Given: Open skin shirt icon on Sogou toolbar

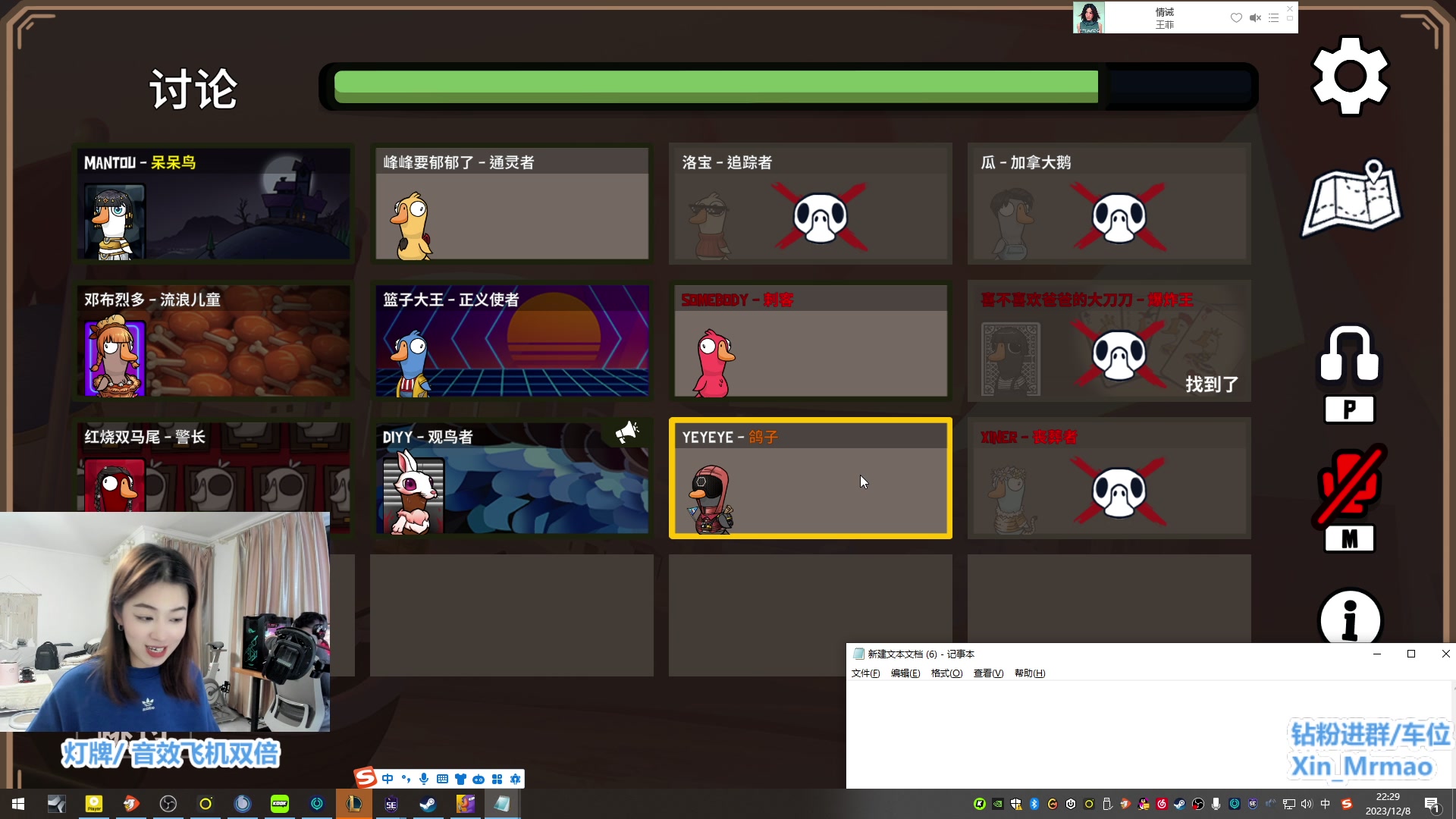Looking at the screenshot, I should pos(460,779).
